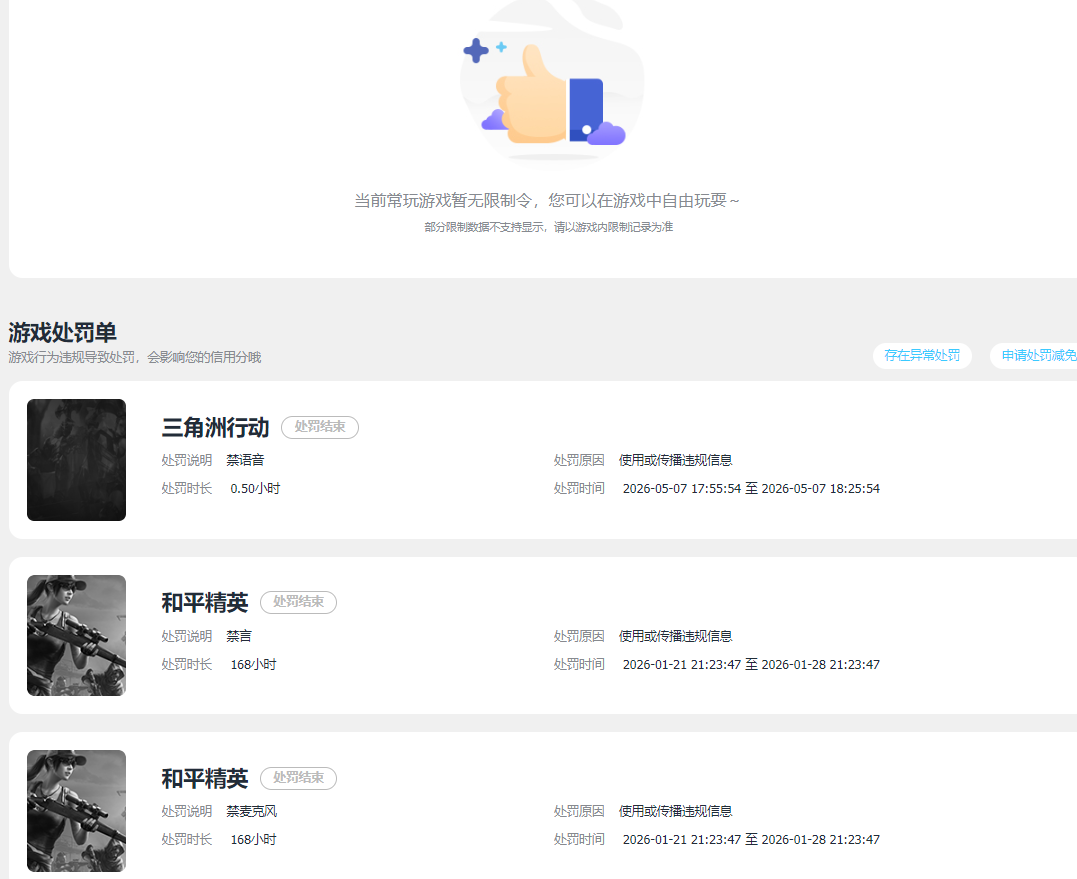The image size is (1077, 879).
Task: Click the 存在异常处罚 button
Action: (922, 356)
